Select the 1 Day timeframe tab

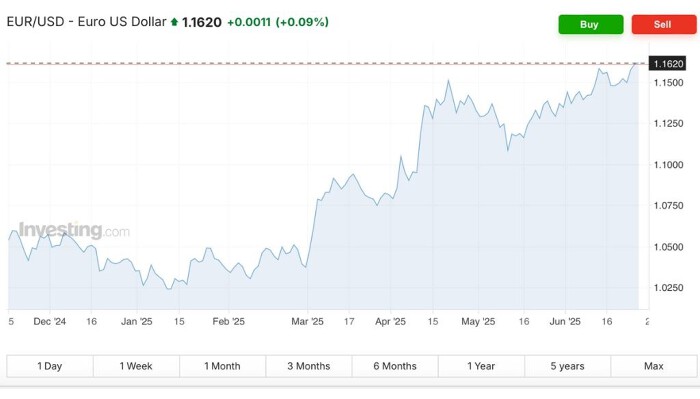click(x=50, y=366)
